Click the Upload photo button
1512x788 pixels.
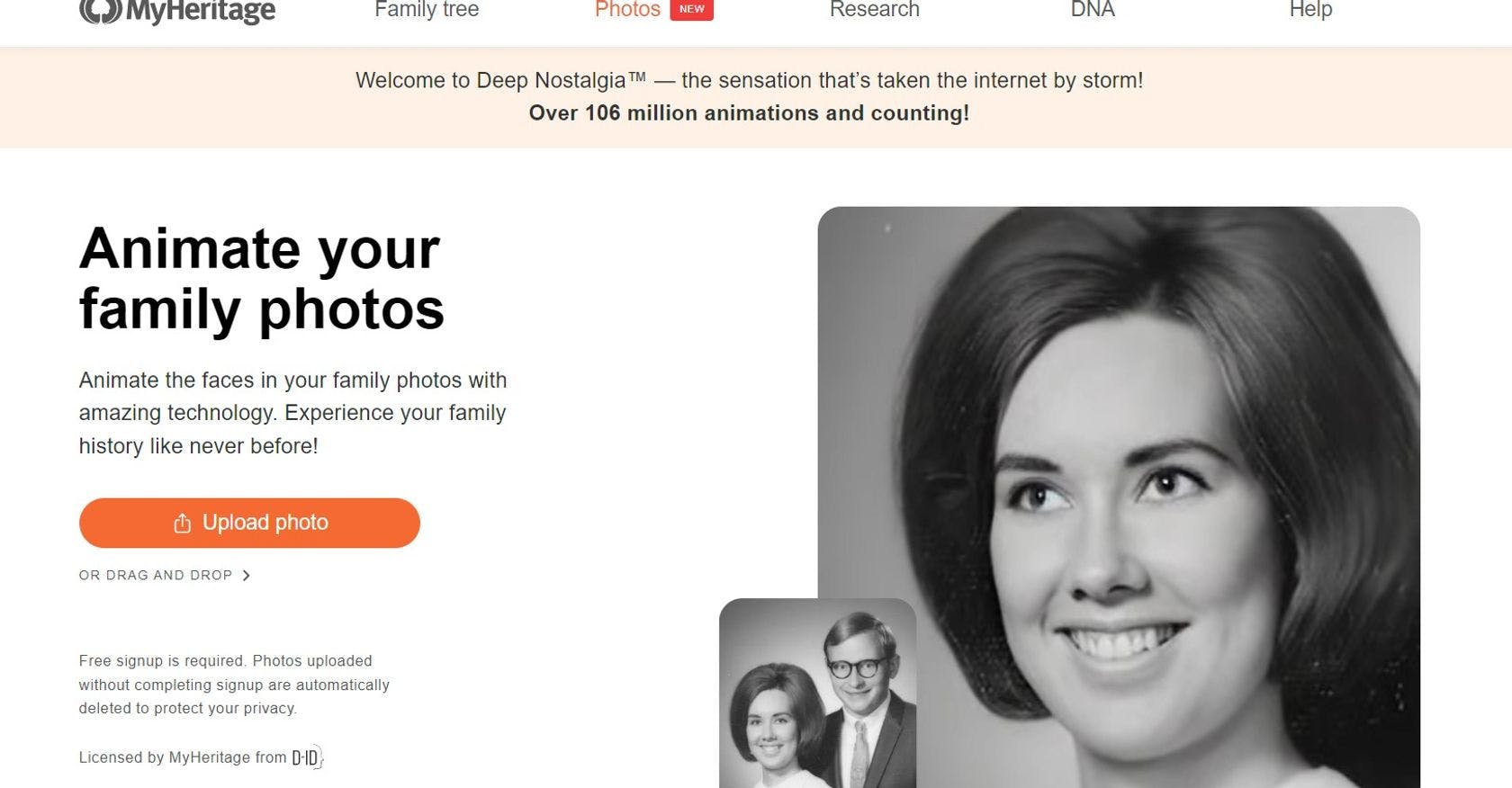pos(249,523)
